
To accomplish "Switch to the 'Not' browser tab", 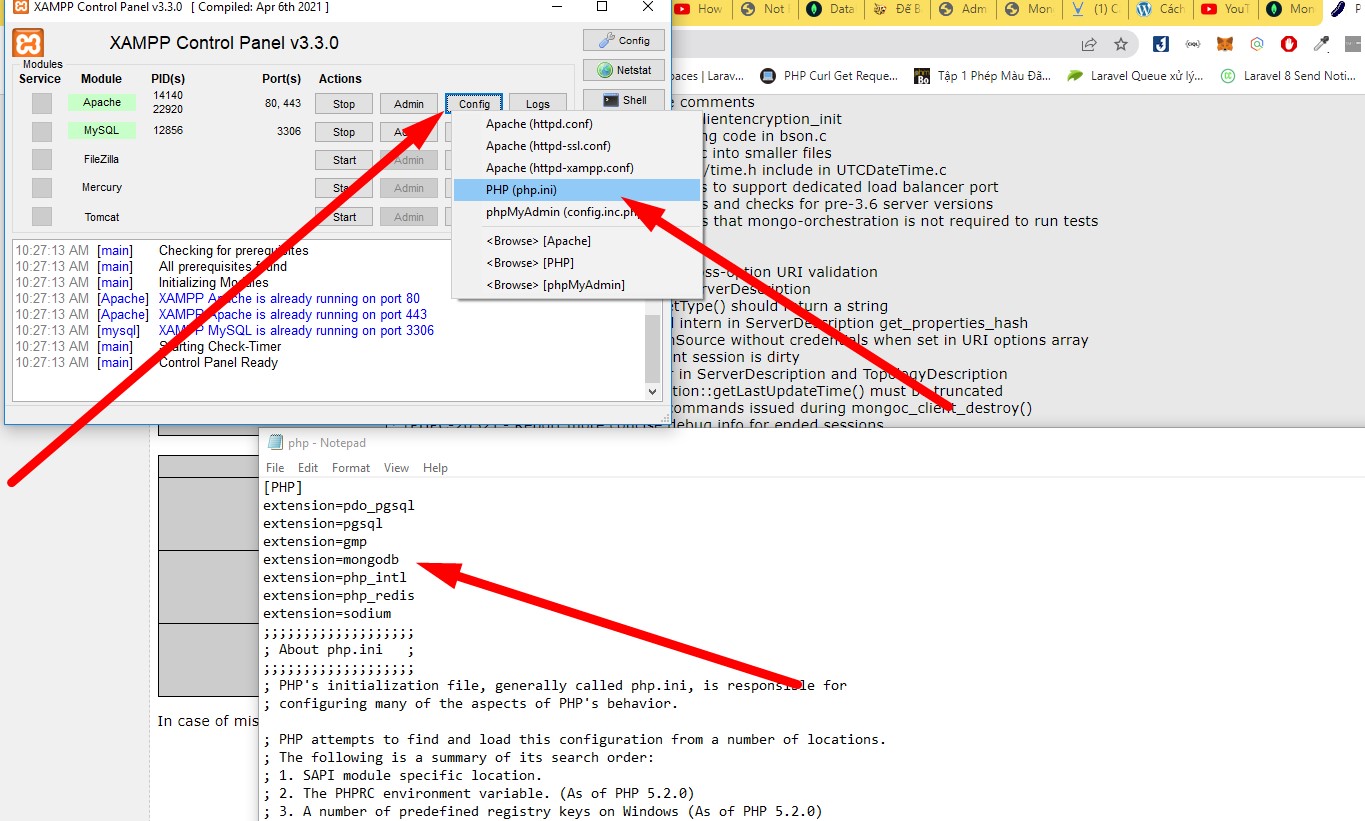I will 764,9.
